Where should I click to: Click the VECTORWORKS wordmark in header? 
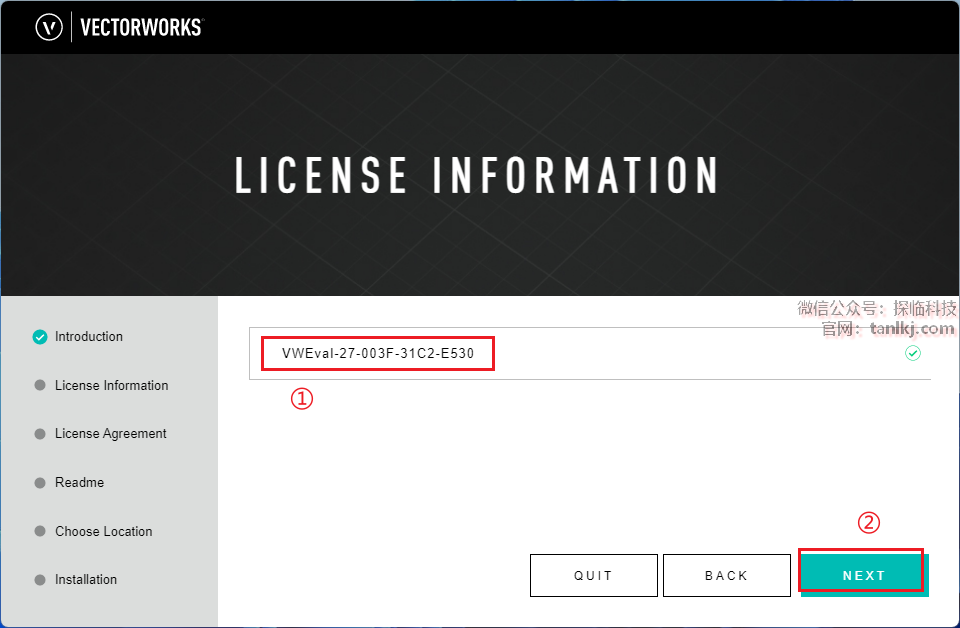[141, 28]
